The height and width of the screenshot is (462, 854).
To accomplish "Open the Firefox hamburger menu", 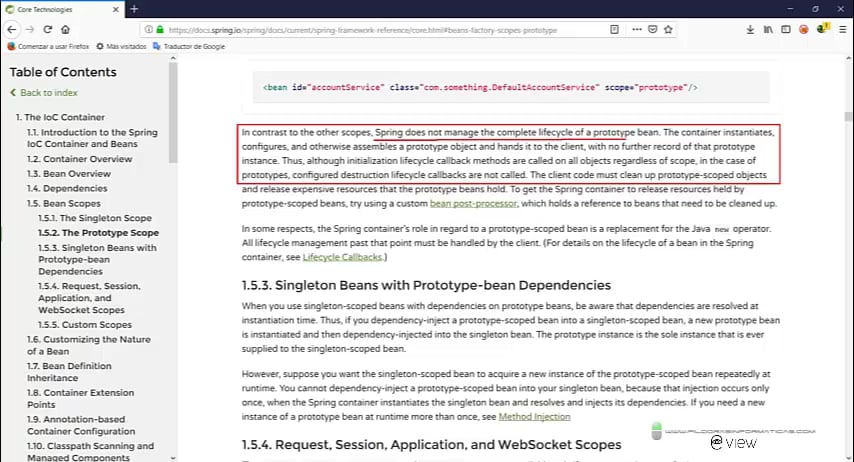I will [843, 29].
